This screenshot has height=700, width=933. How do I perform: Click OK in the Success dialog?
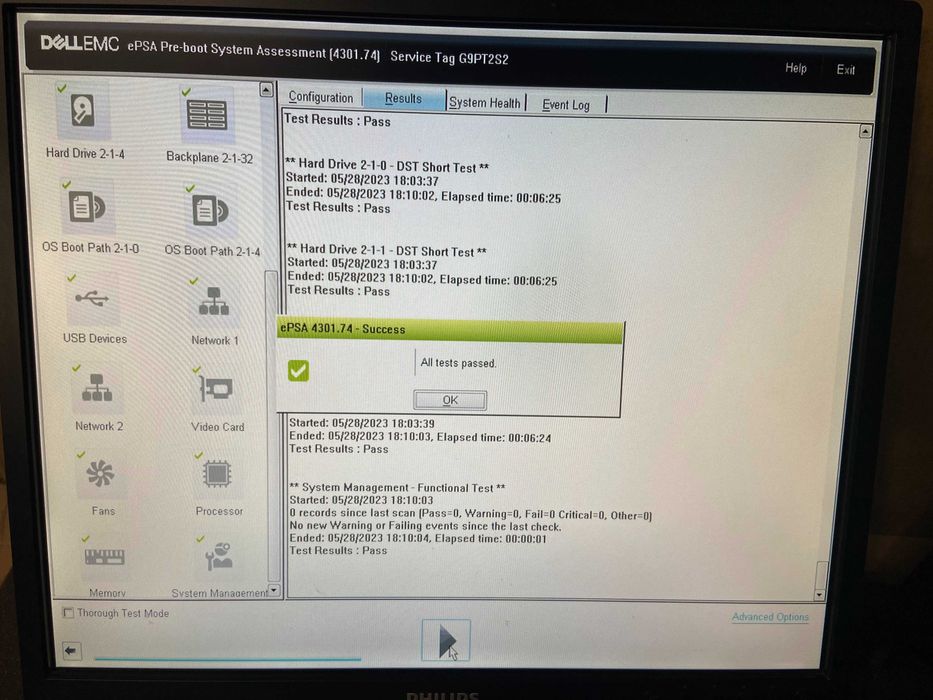450,400
